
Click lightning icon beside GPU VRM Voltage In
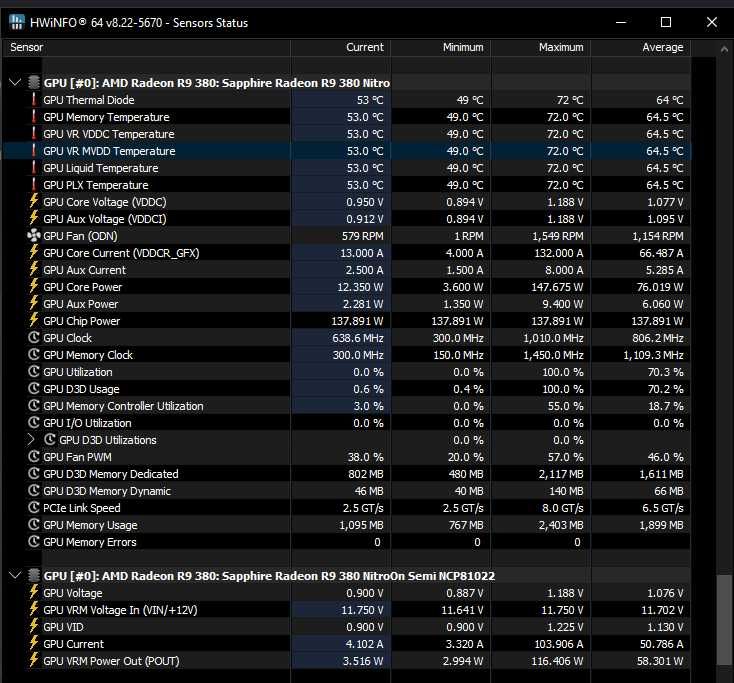click(x=34, y=610)
